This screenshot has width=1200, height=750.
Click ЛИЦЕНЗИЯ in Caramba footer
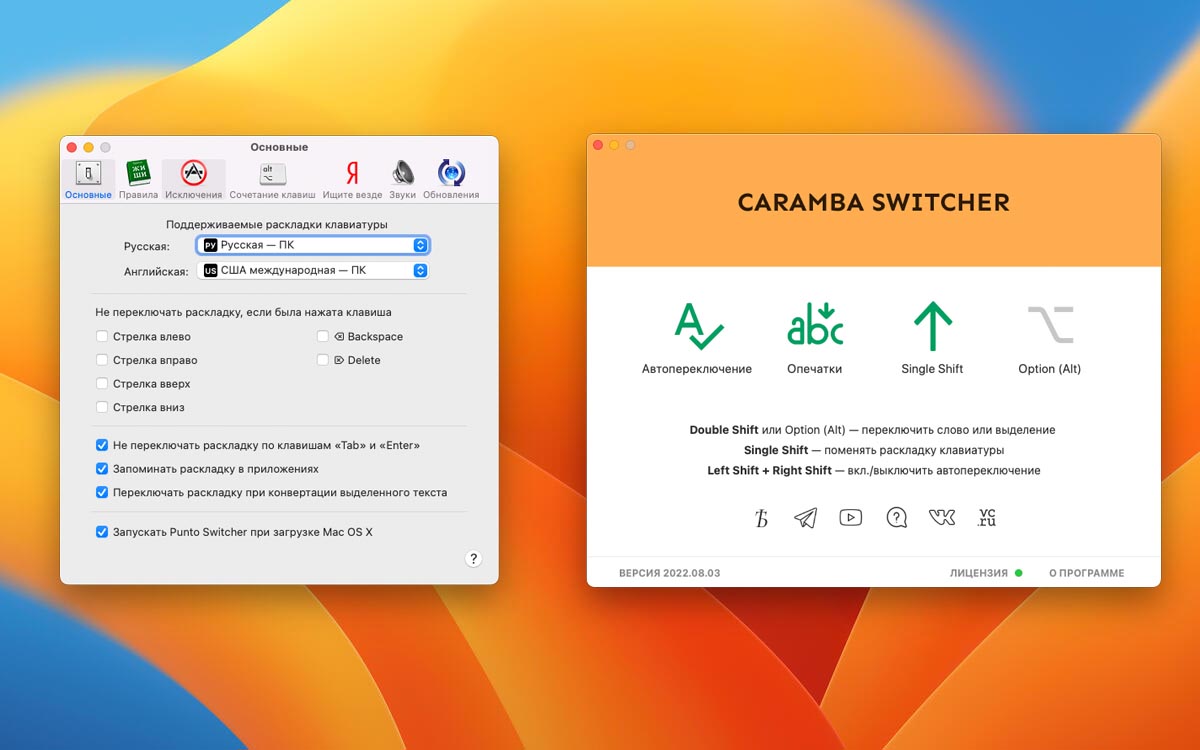979,573
